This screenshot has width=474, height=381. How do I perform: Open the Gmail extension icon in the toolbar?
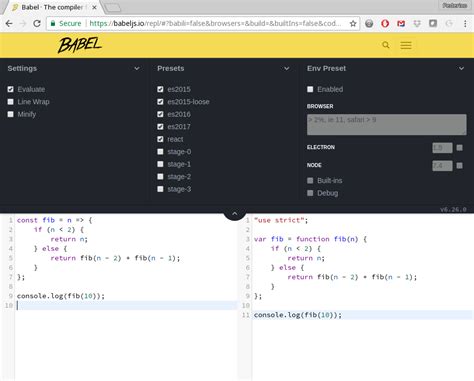401,23
